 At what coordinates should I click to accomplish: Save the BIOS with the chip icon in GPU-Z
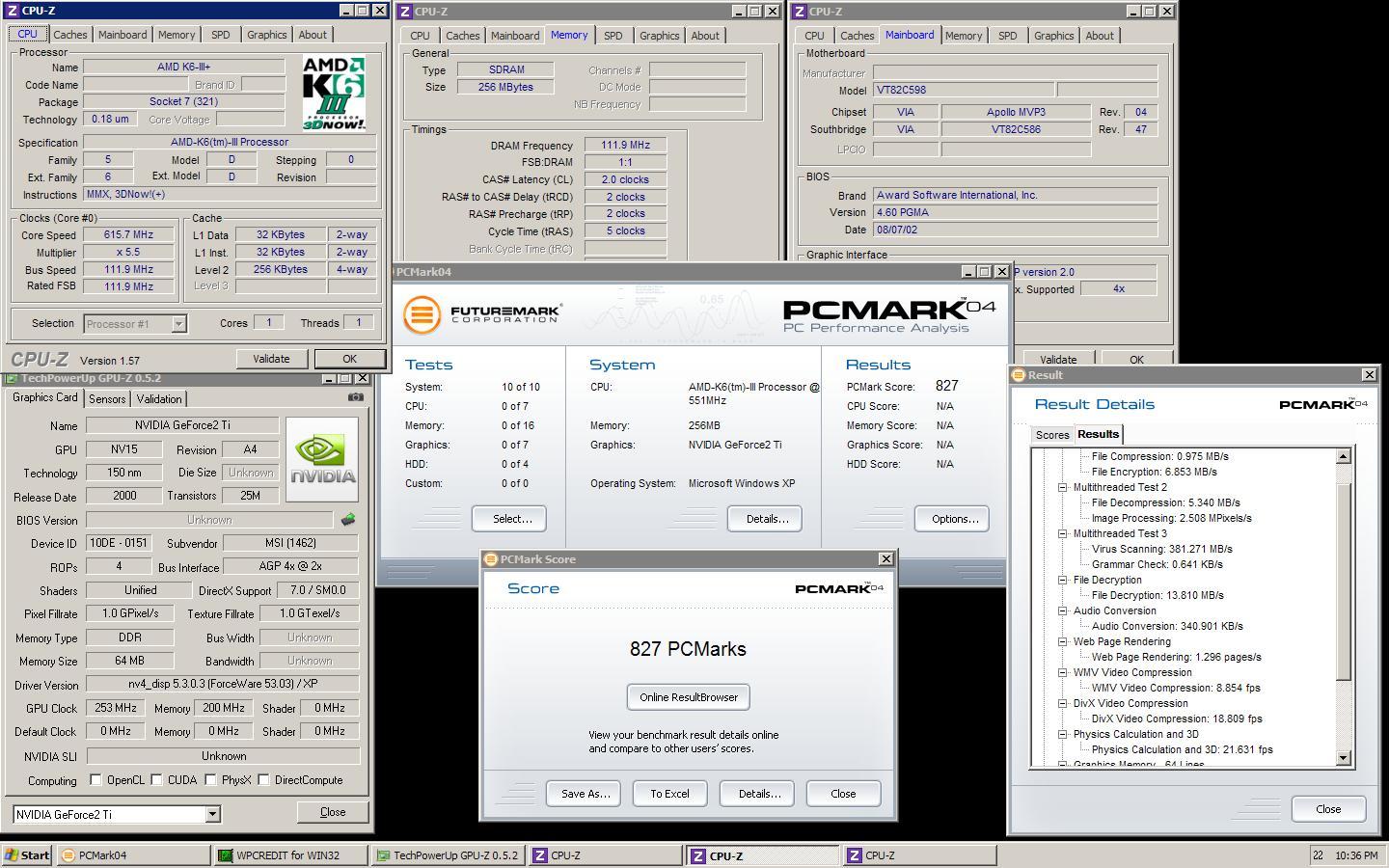coord(347,520)
